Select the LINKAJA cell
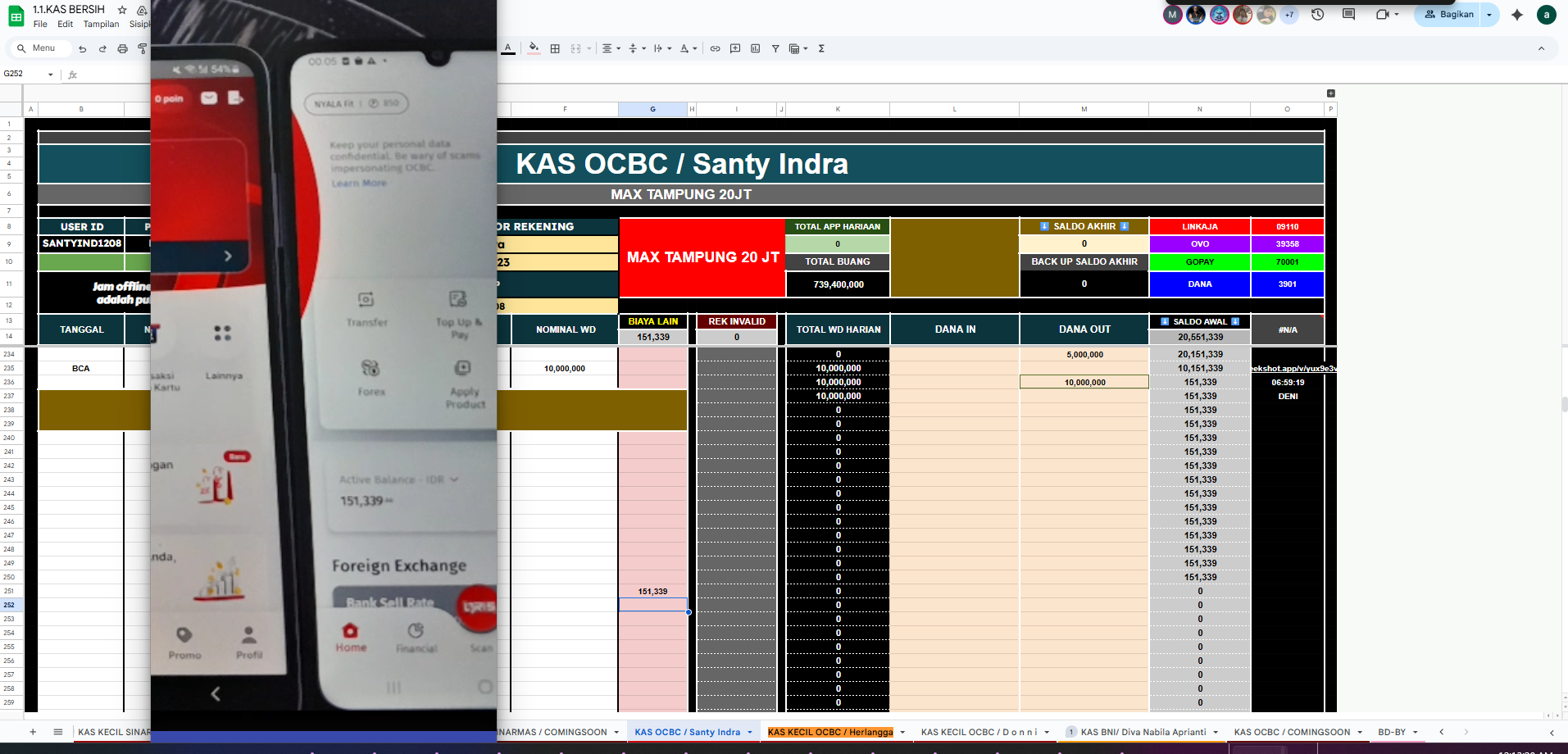The image size is (1568, 754). (x=1199, y=227)
